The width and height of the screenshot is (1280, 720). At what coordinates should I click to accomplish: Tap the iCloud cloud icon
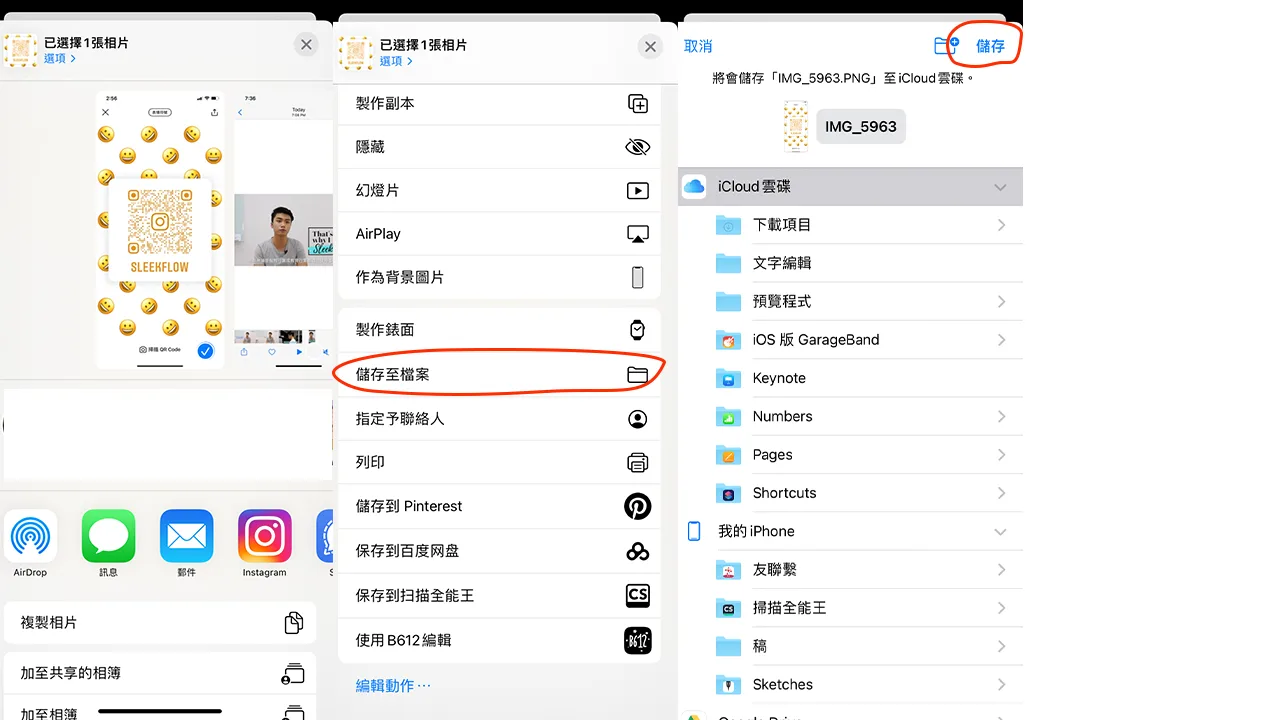[694, 187]
